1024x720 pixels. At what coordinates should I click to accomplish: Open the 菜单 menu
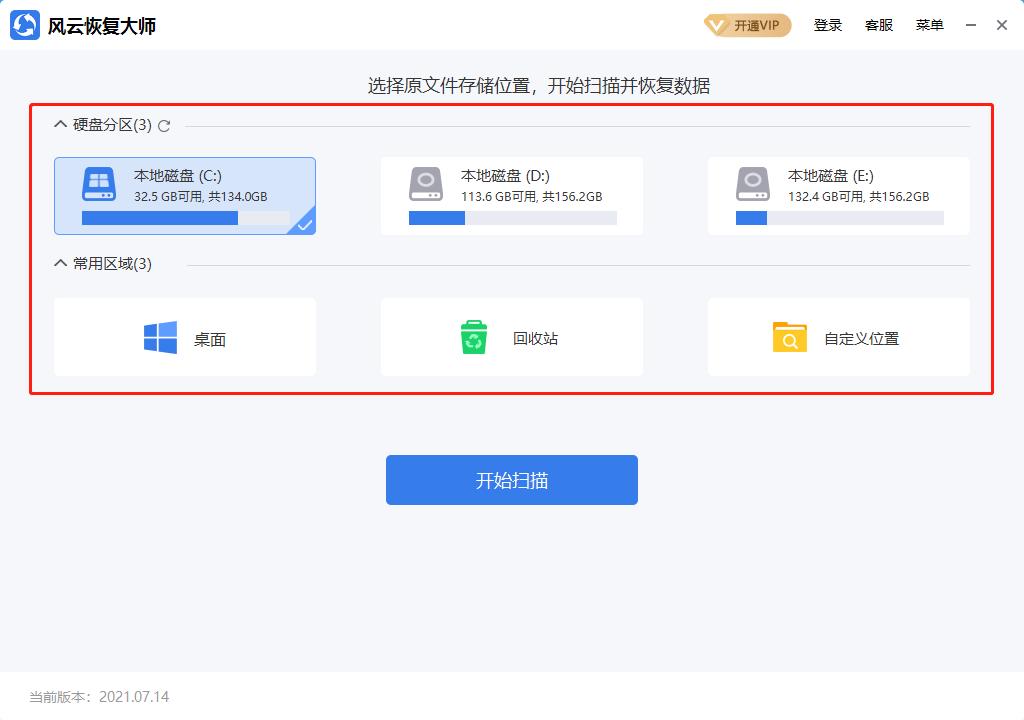coord(930,25)
